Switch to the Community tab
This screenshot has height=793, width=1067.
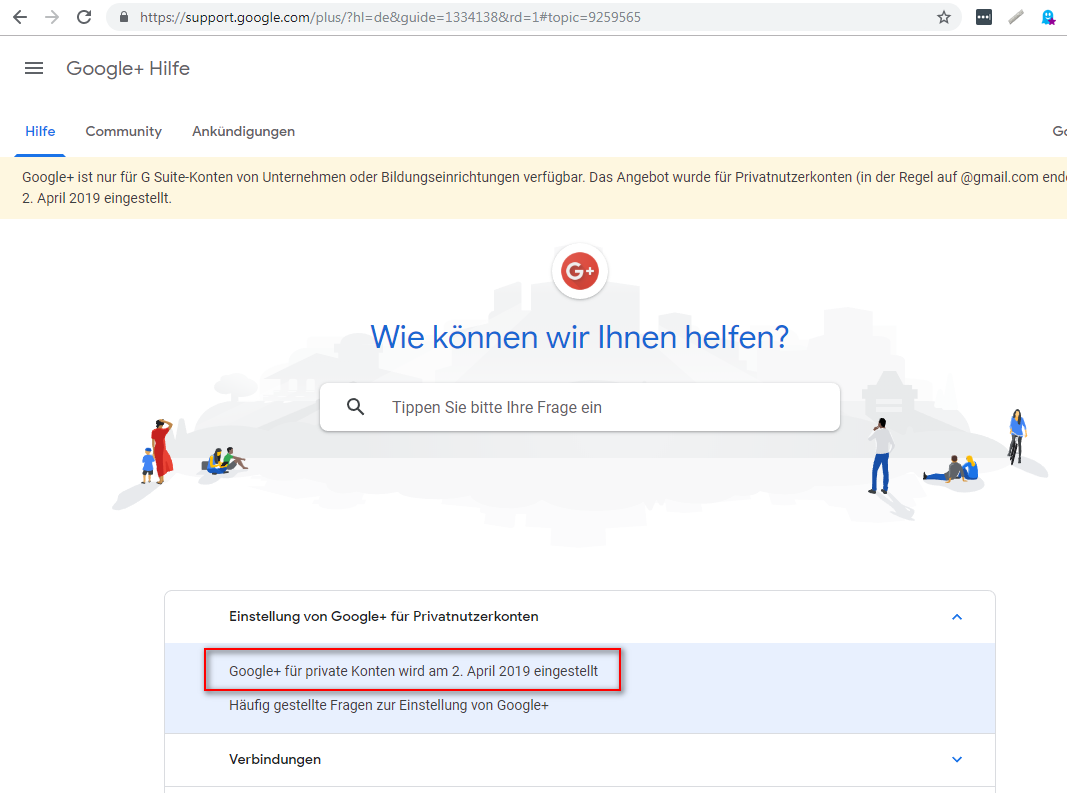point(124,131)
